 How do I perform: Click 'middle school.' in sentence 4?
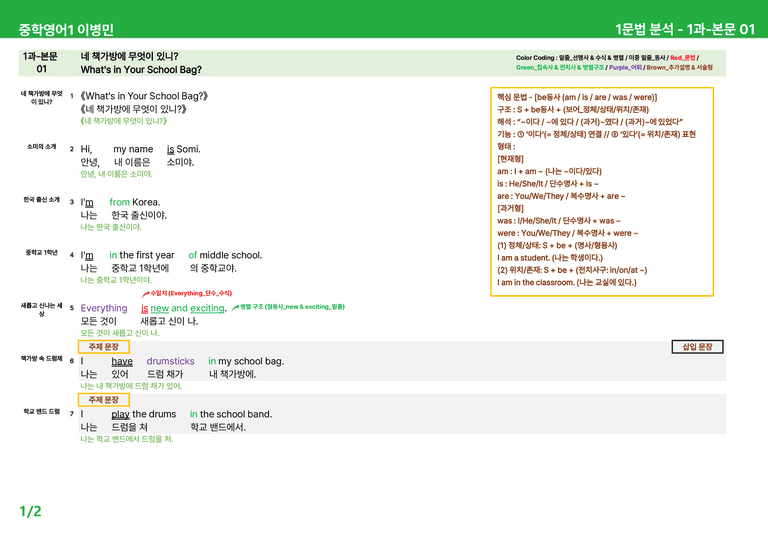pos(231,255)
